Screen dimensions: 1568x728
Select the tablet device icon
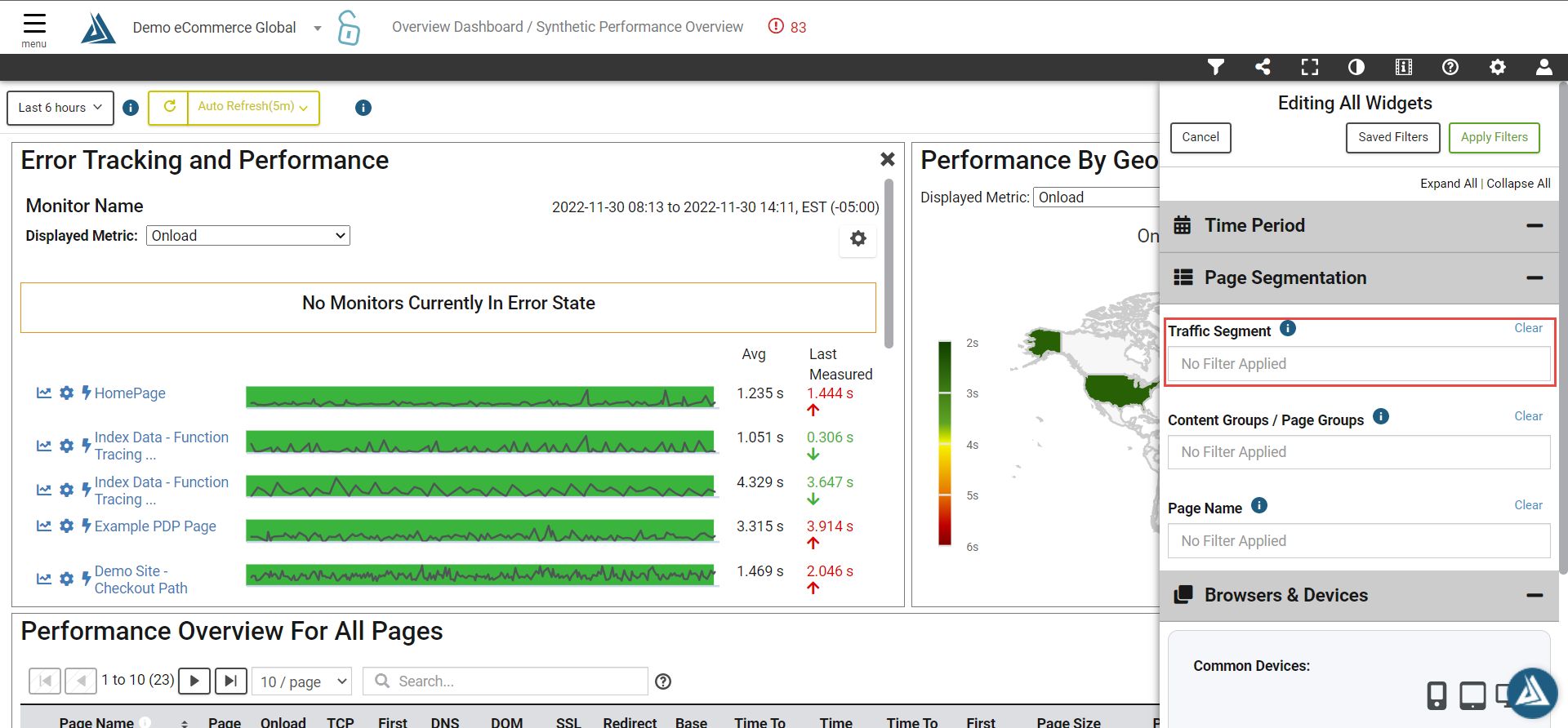pos(1472,695)
